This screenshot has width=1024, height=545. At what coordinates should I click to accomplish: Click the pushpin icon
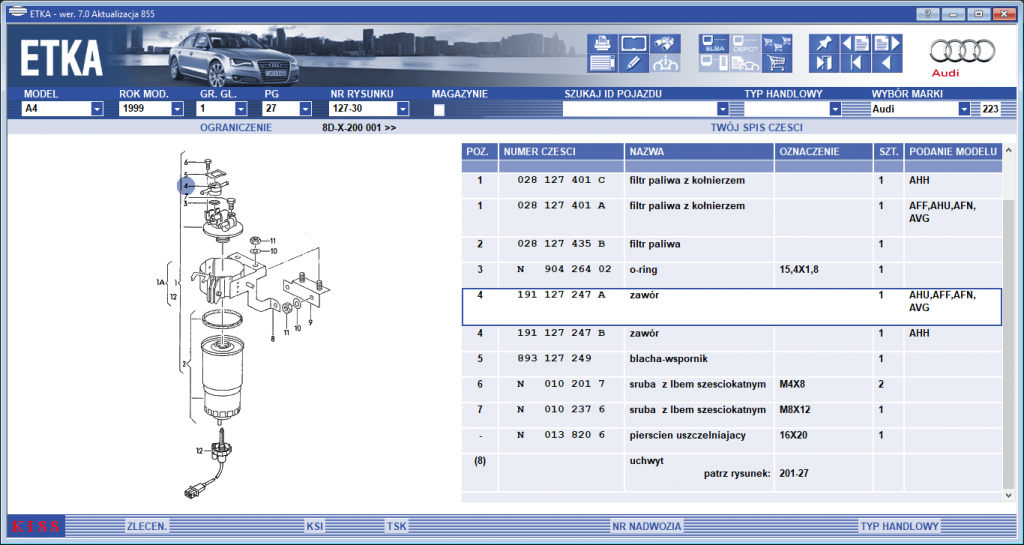[824, 44]
